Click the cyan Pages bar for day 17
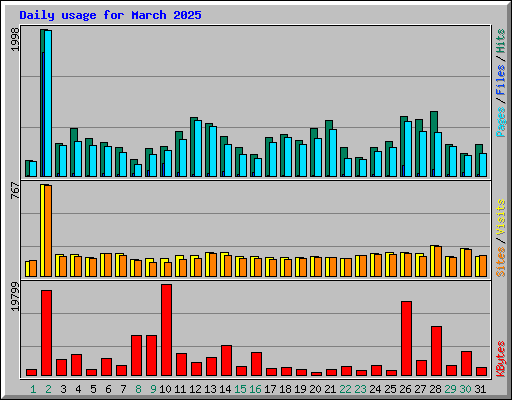 coord(273,159)
